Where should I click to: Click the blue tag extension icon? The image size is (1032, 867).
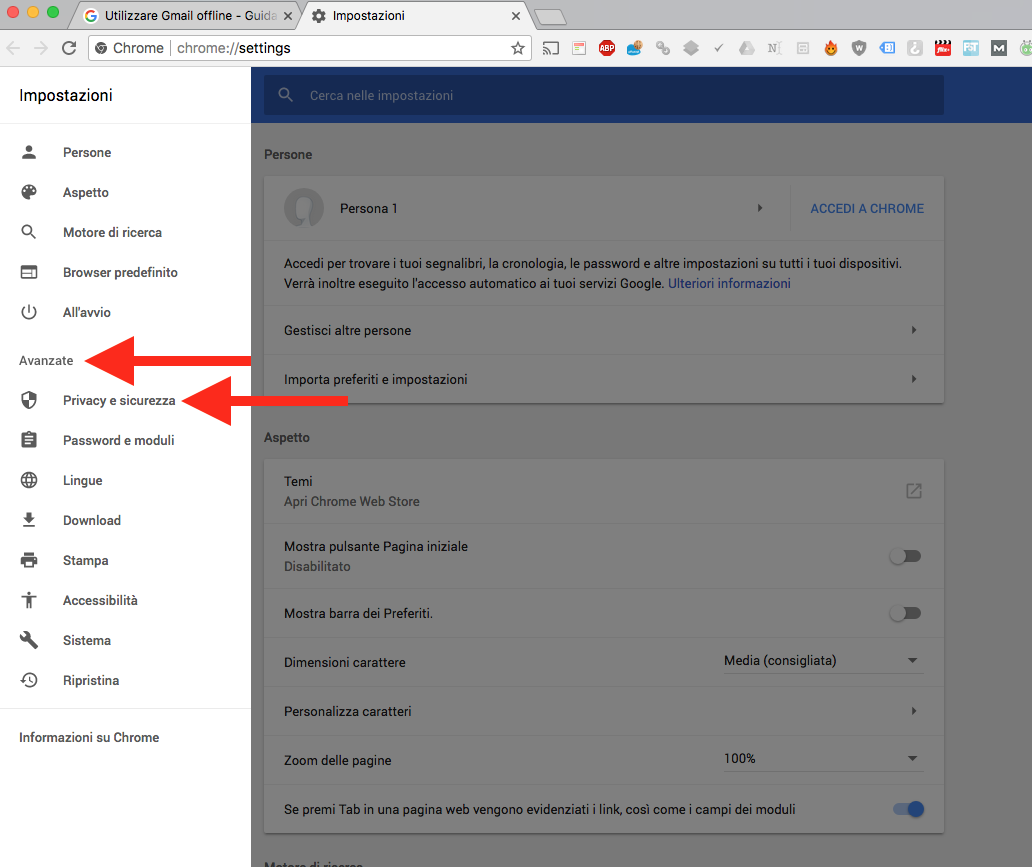(x=887, y=48)
